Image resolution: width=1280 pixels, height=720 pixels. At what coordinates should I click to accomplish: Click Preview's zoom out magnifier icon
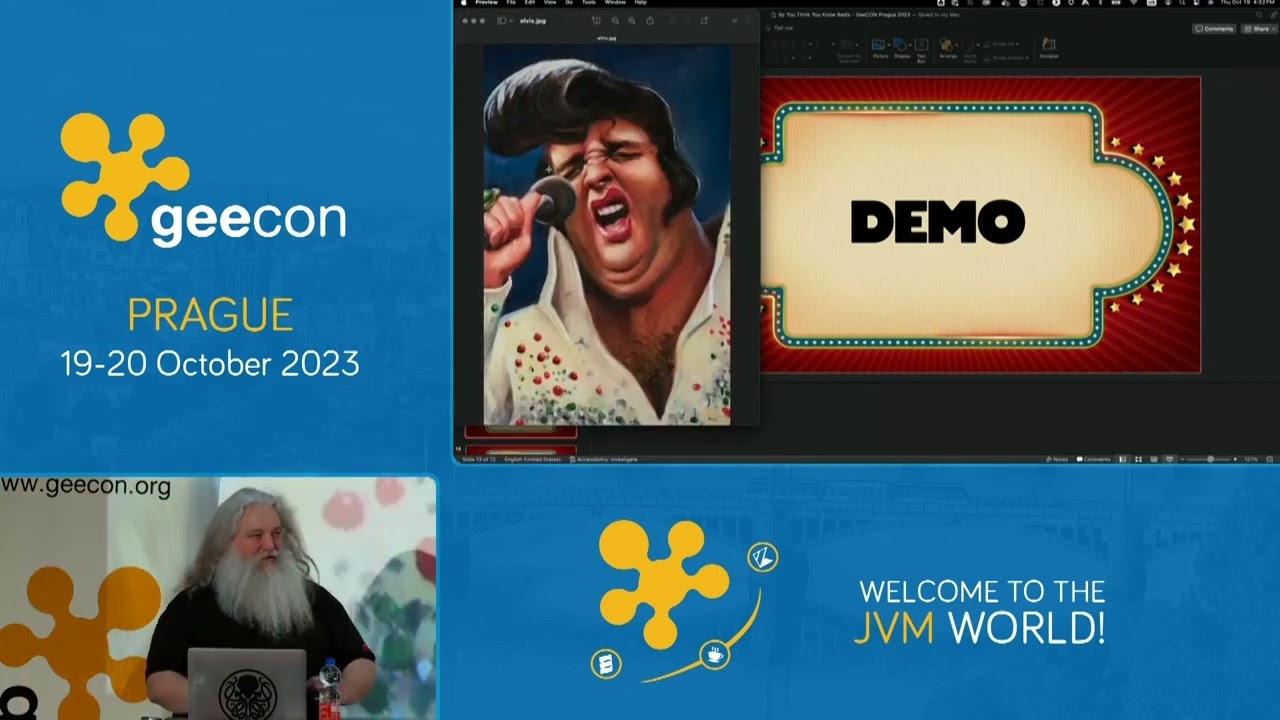(x=615, y=20)
